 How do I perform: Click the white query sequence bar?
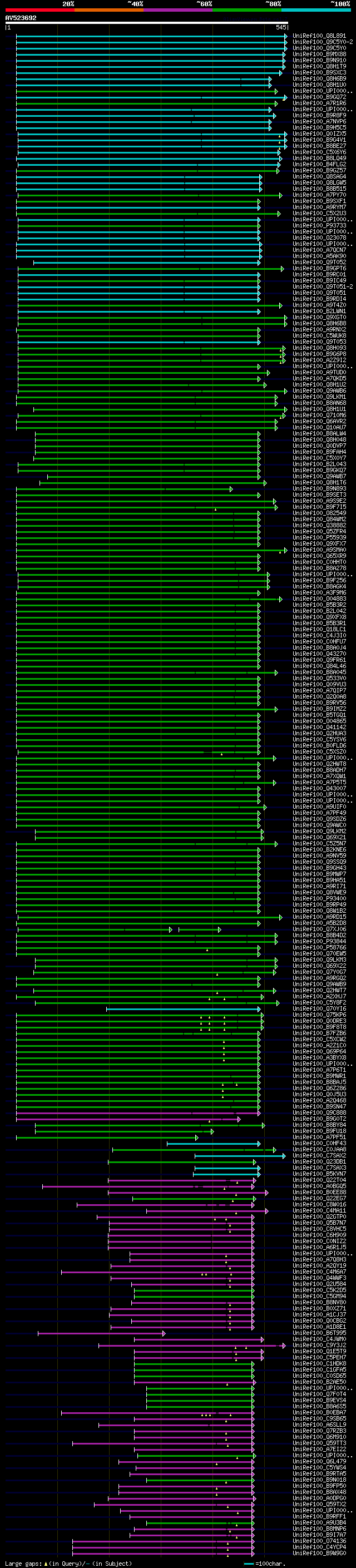pos(147,23)
